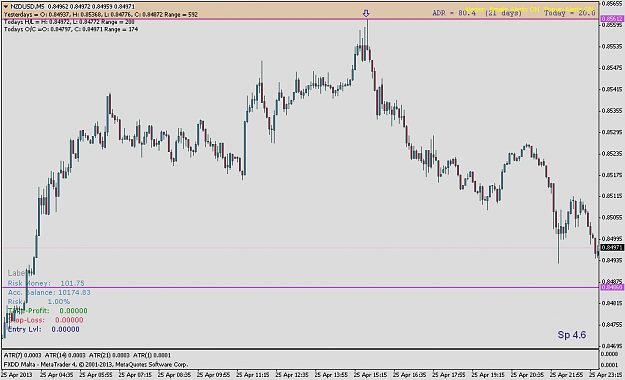
Task: Click the FXDD Malta MetaTrader 4 copyright text
Action: click(x=96, y=364)
